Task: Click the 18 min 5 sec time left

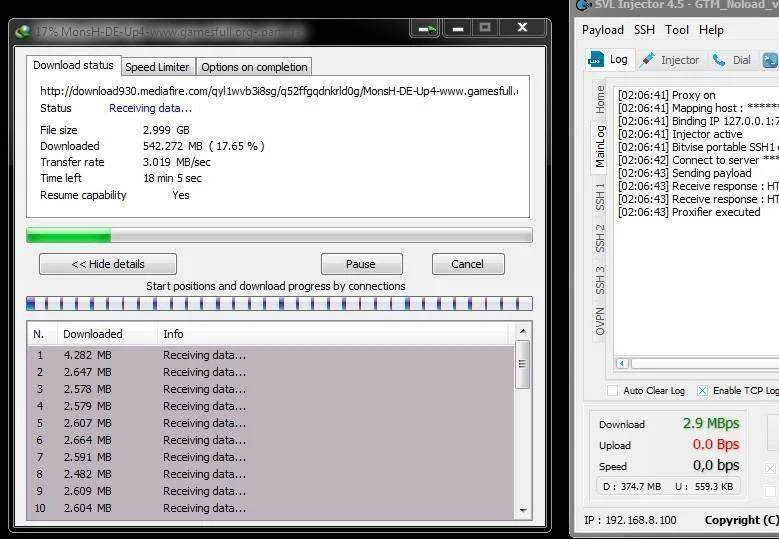Action: [x=172, y=178]
